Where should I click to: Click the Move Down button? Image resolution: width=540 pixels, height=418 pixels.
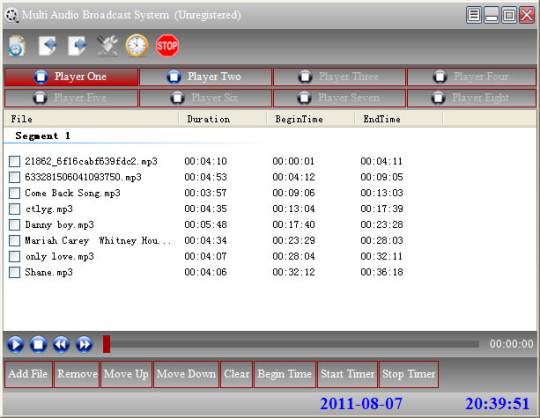pyautogui.click(x=186, y=374)
